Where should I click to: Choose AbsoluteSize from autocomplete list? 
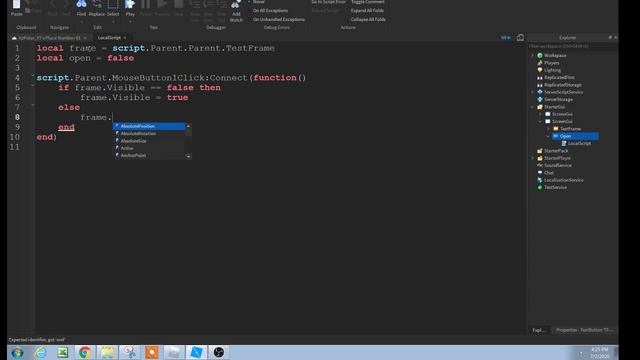149,141
